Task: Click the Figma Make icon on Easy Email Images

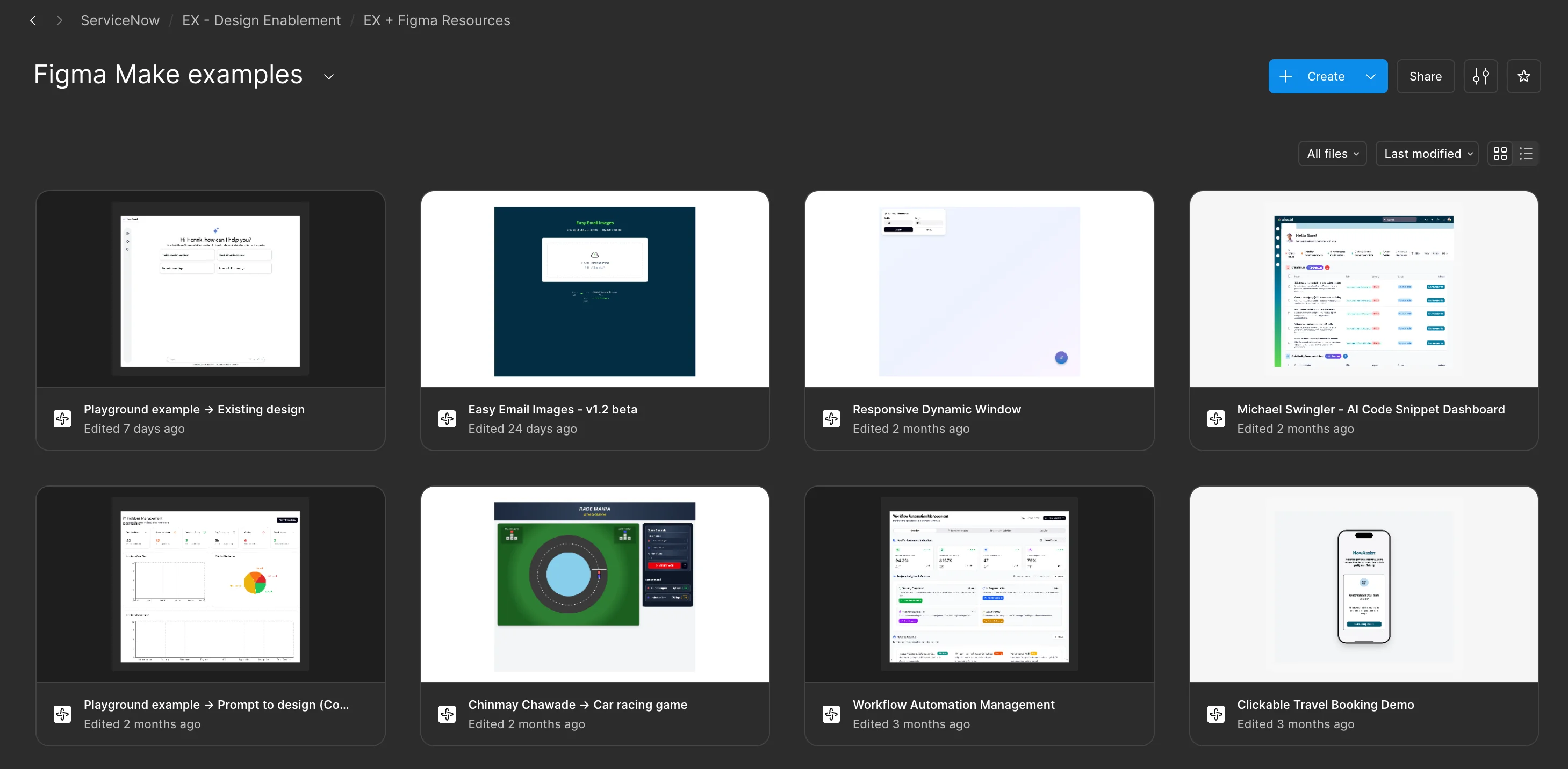Action: pyautogui.click(x=447, y=418)
